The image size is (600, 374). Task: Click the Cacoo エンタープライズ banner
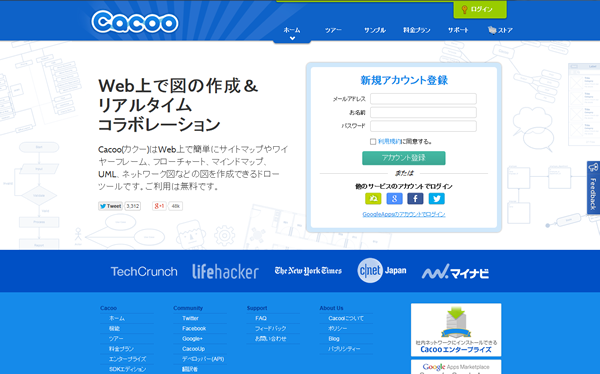[456, 330]
